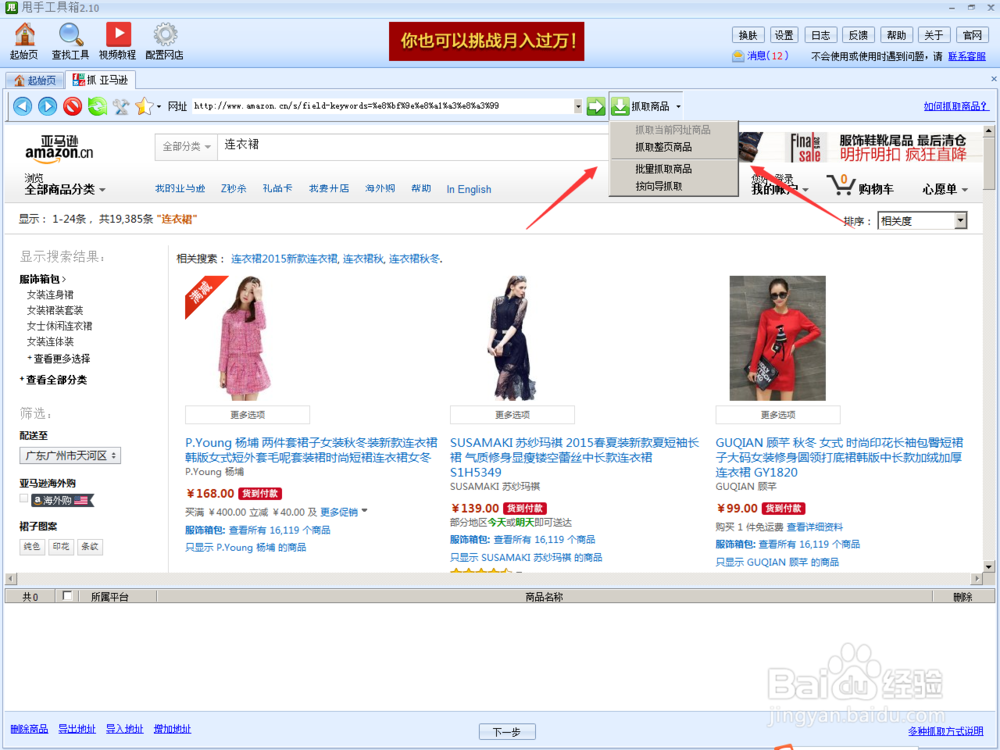Open the URL address history dropdown

point(578,107)
